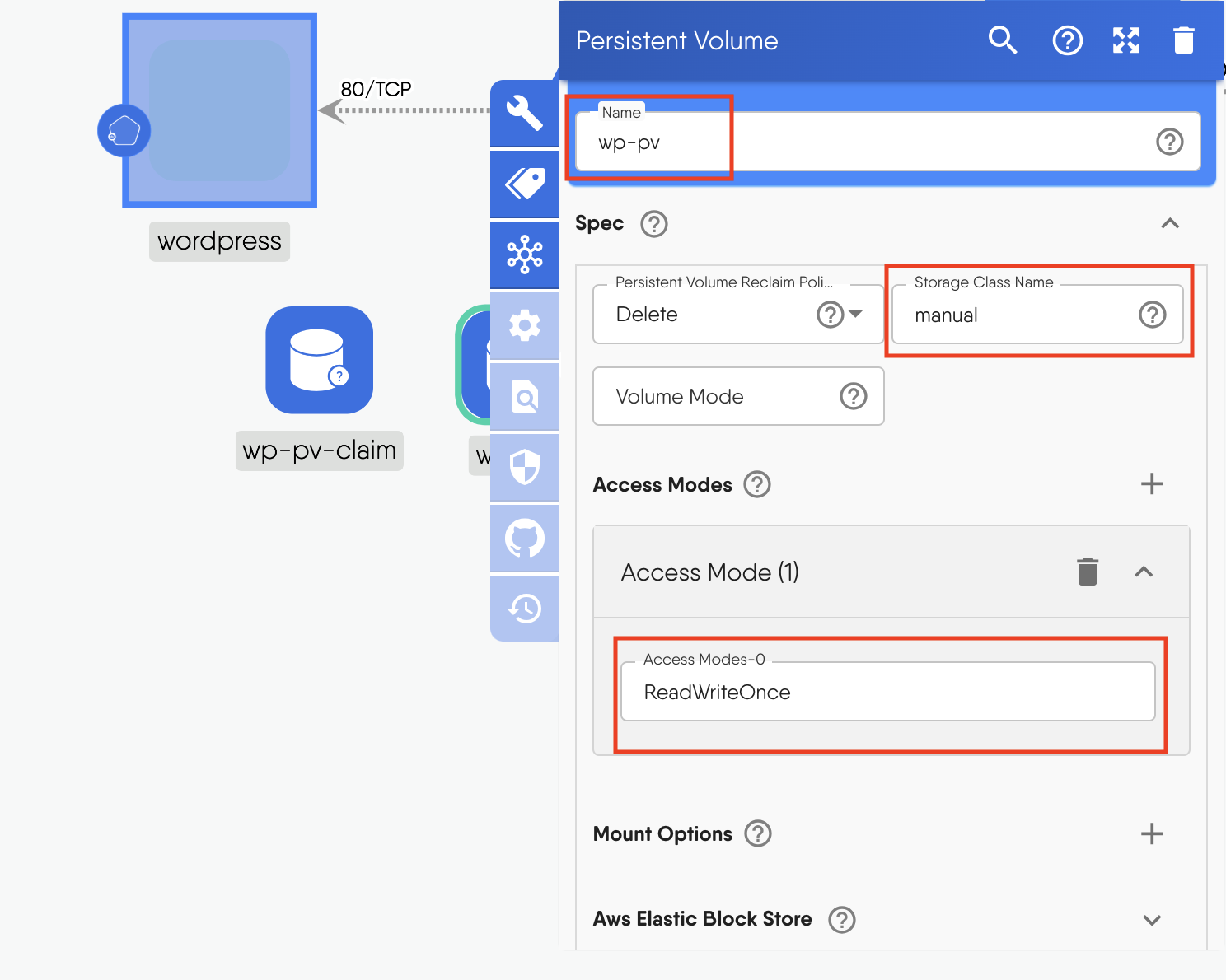Select the network topology icon in the sidebar

tap(525, 254)
